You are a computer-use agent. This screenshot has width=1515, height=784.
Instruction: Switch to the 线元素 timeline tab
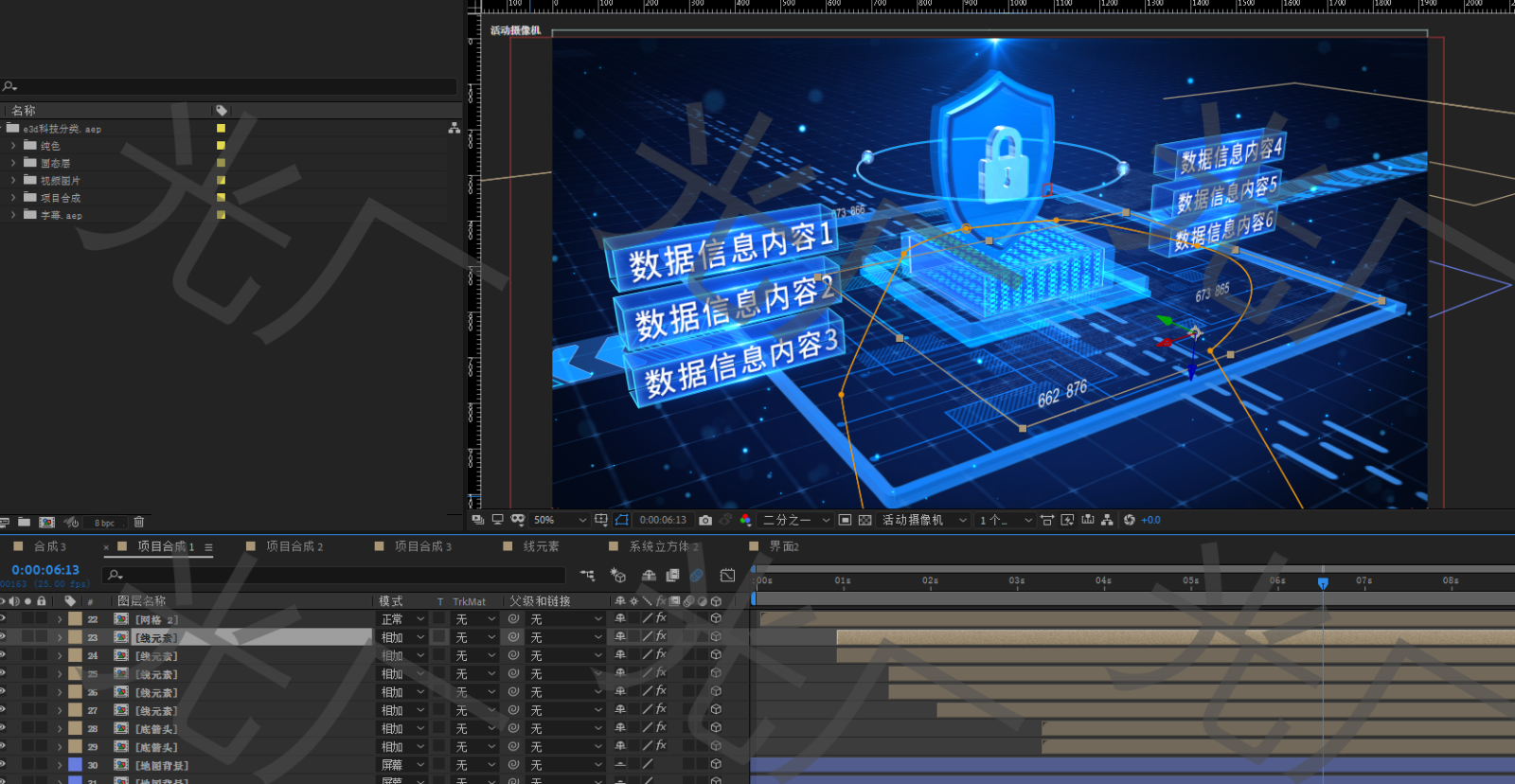point(541,546)
